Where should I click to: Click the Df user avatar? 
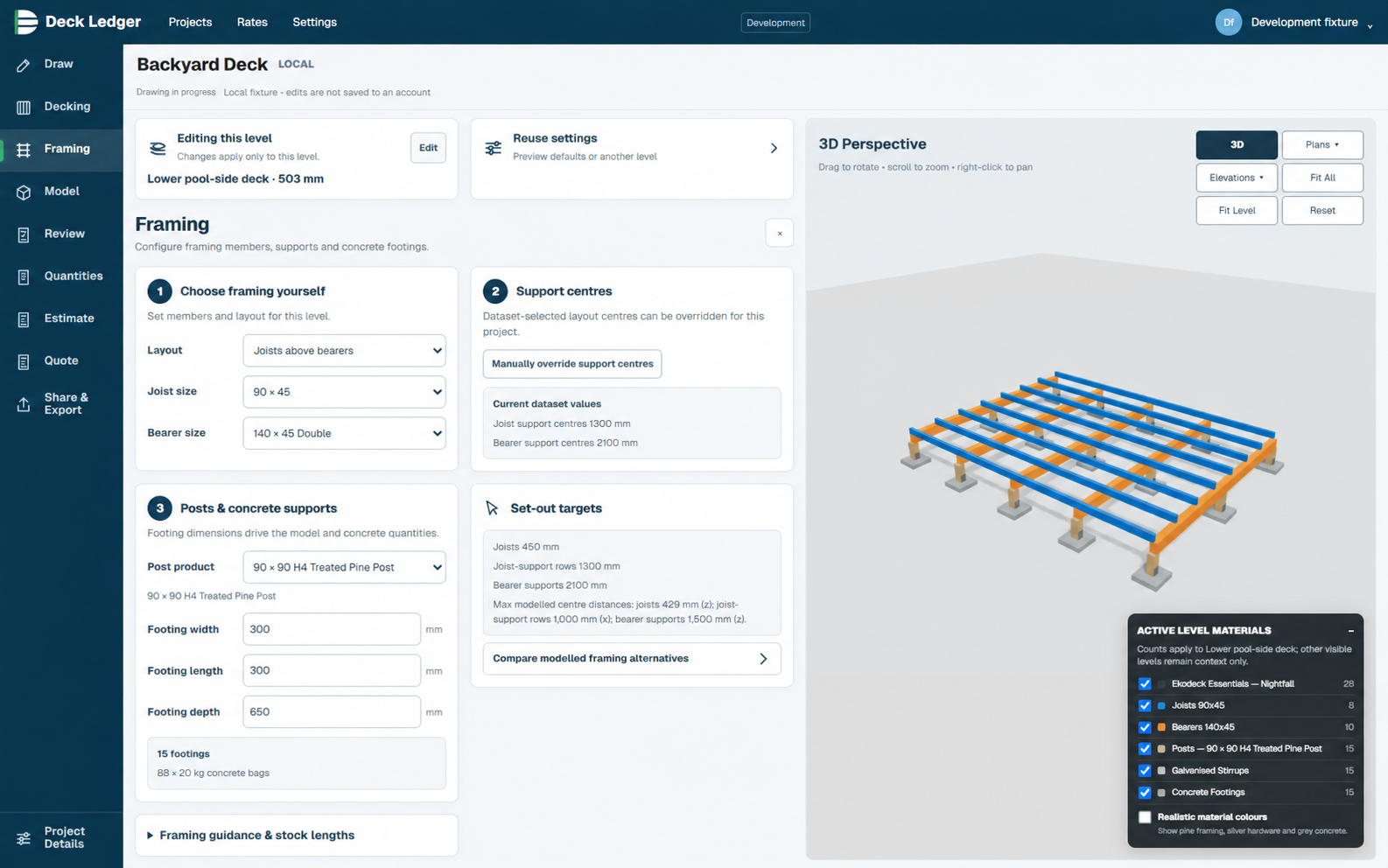(1229, 22)
